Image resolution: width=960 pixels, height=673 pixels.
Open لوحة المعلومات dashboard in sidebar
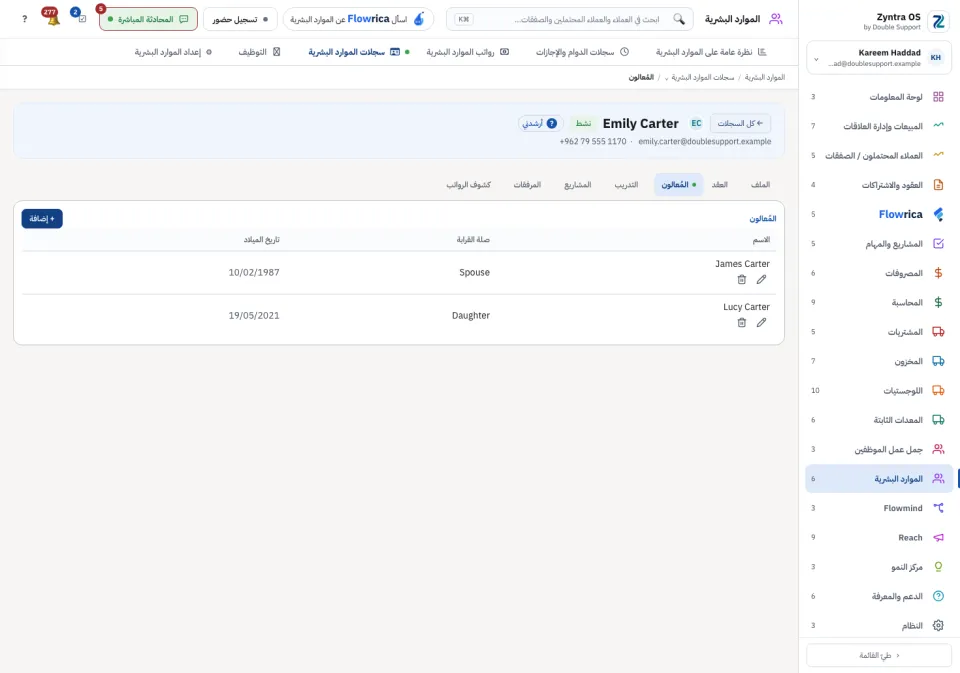click(x=879, y=97)
